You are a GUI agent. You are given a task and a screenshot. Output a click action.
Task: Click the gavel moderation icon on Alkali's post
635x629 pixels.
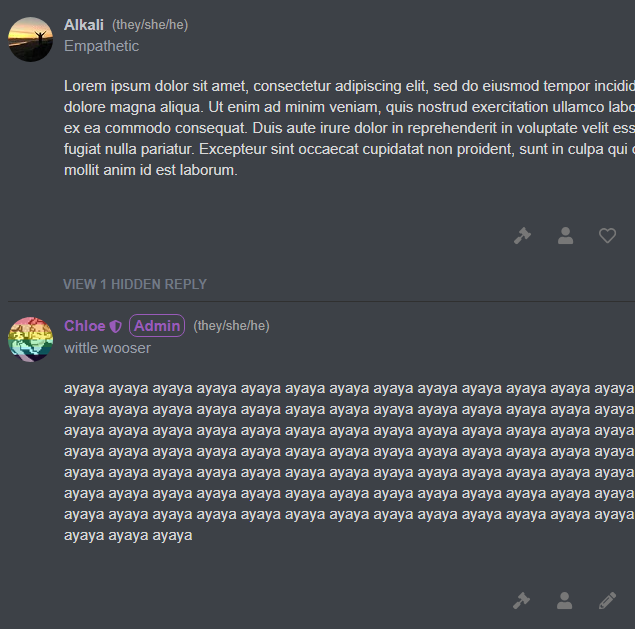(522, 236)
